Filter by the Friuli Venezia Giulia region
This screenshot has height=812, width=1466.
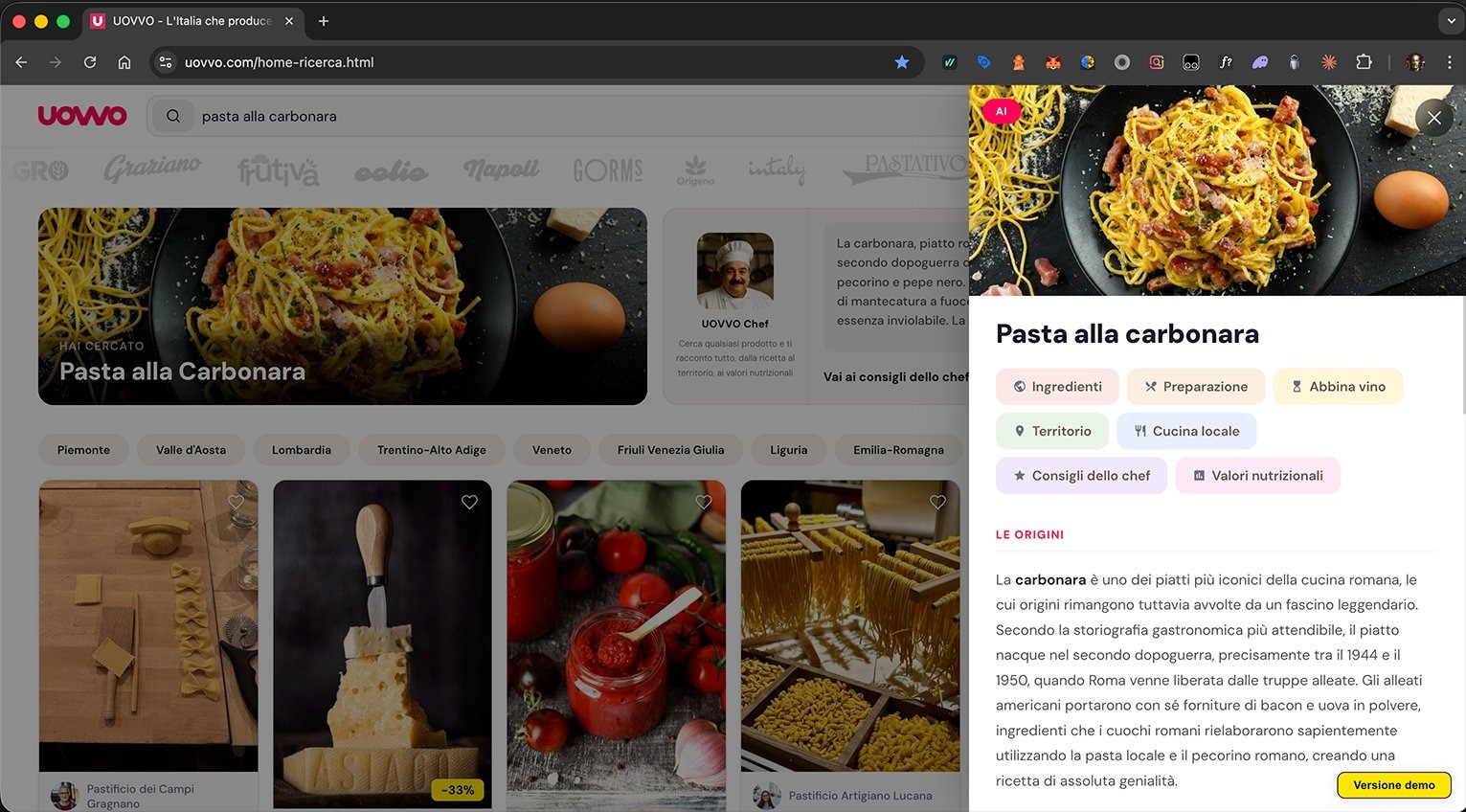(x=670, y=450)
